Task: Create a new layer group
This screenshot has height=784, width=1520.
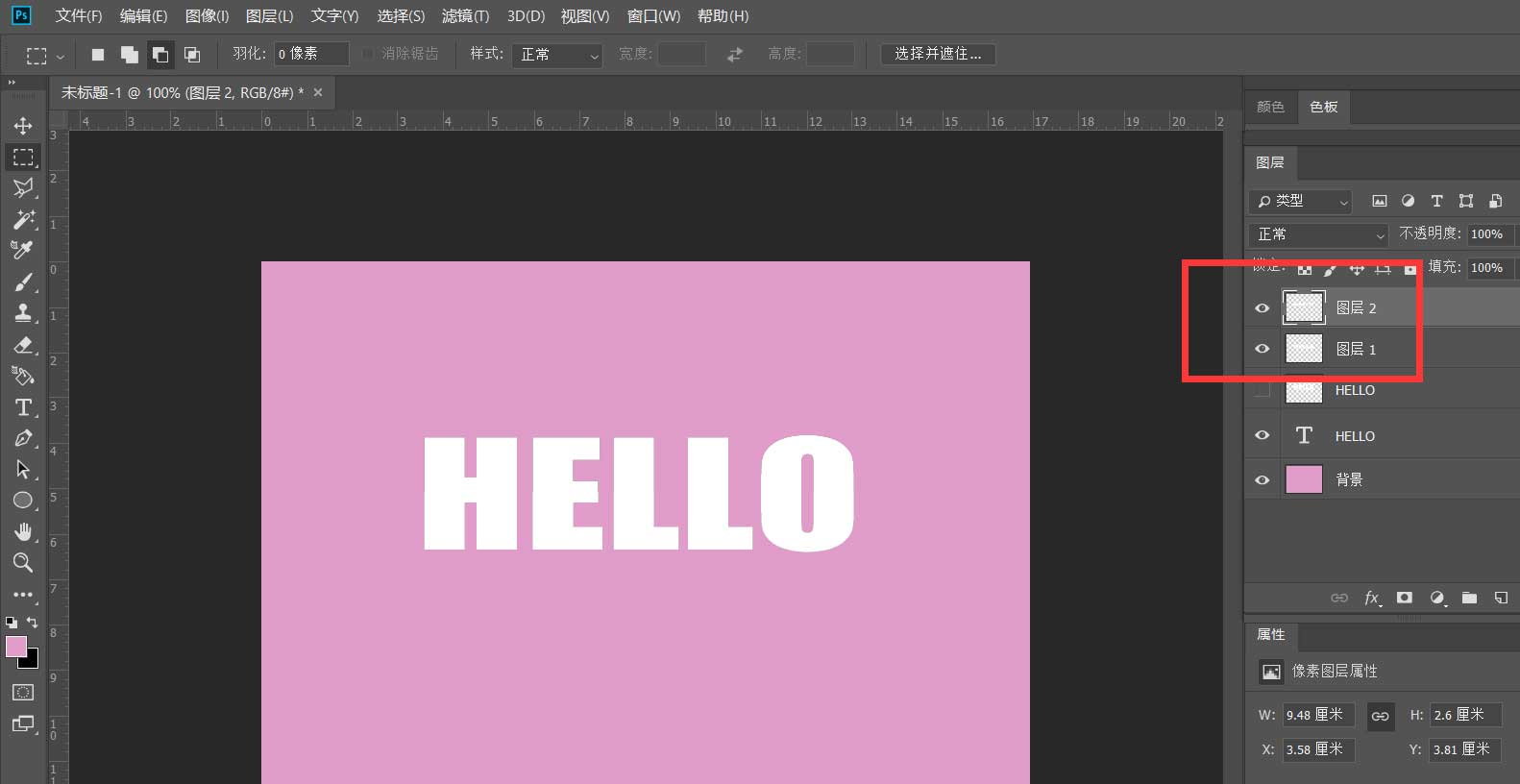Action: 1469,598
